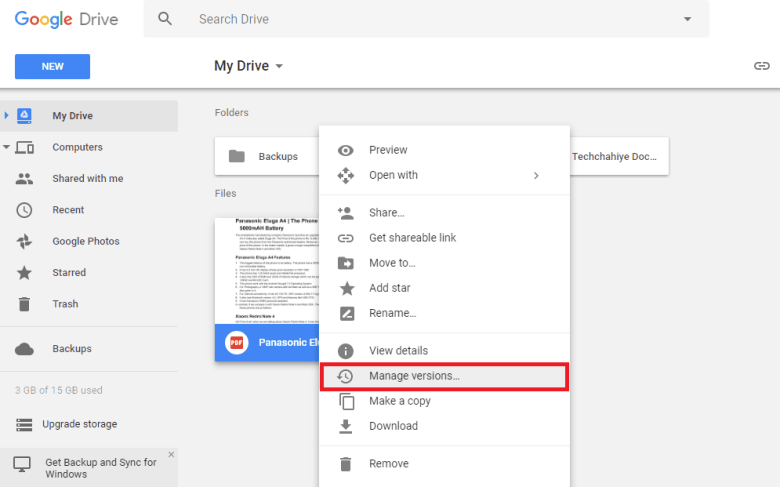This screenshot has width=780, height=487.
Task: Open Computers in the sidebar
Action: 78,147
